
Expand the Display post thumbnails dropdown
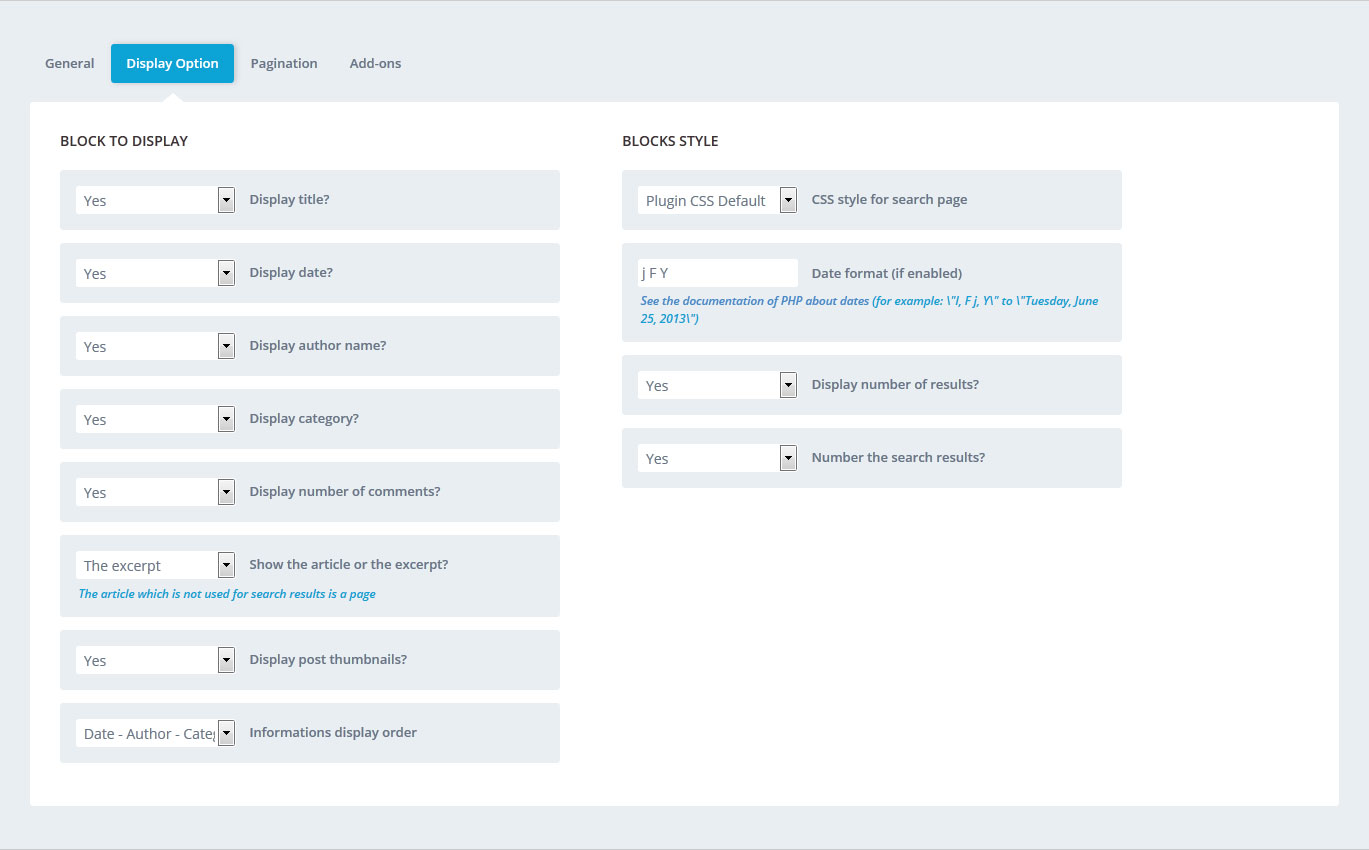[155, 660]
